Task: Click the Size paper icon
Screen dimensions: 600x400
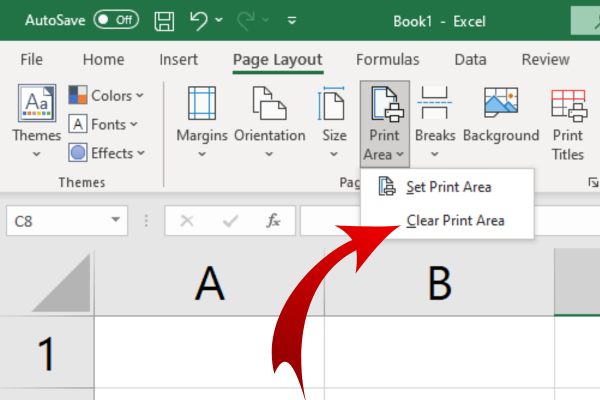Action: [x=331, y=103]
